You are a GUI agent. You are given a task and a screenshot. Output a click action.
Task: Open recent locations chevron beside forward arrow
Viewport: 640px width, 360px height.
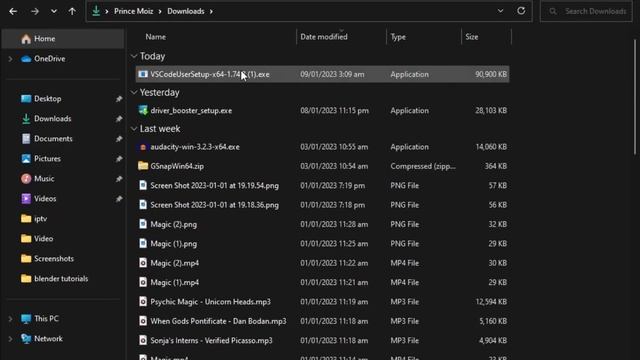click(x=54, y=11)
